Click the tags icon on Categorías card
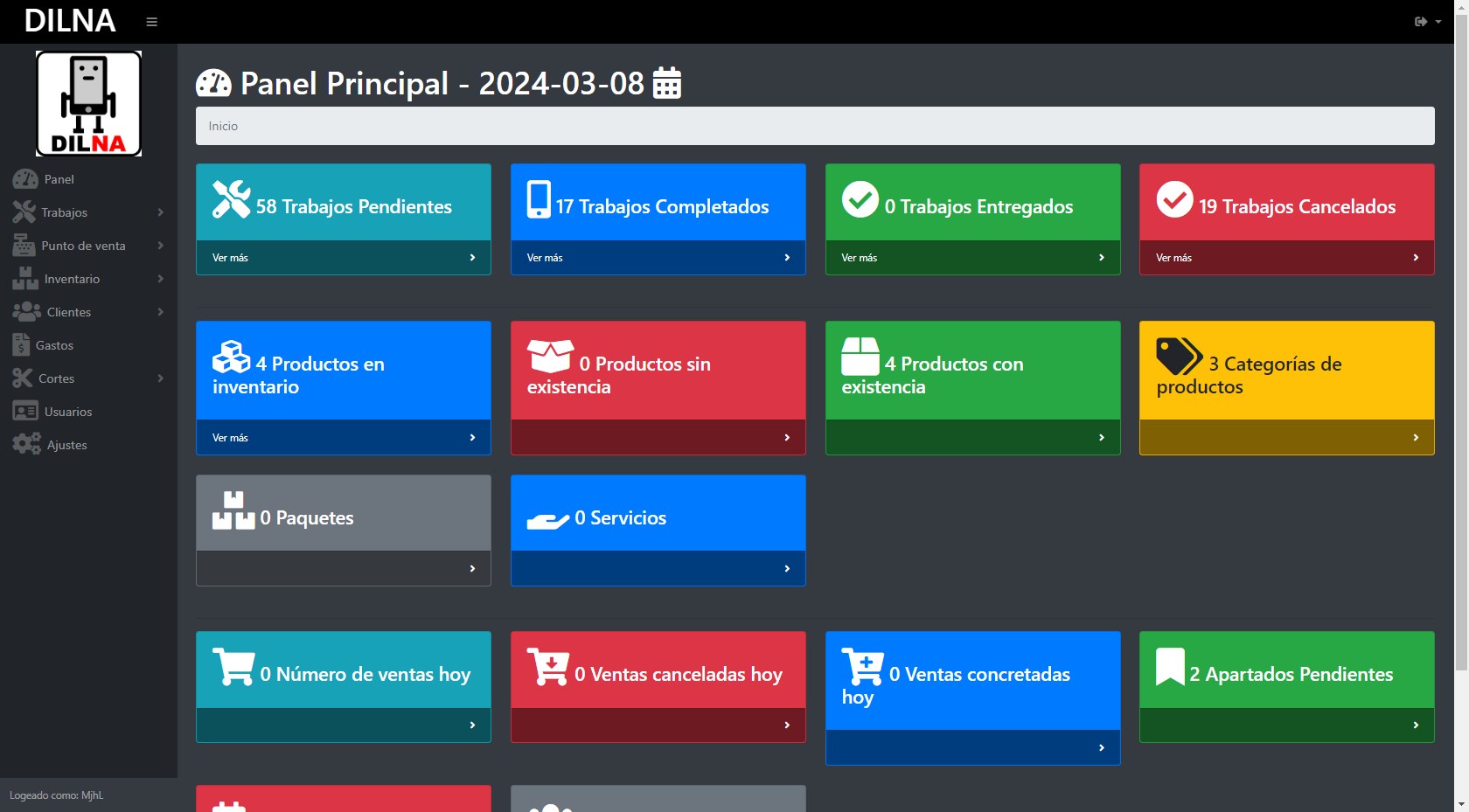The width and height of the screenshot is (1469, 812). coord(1179,357)
